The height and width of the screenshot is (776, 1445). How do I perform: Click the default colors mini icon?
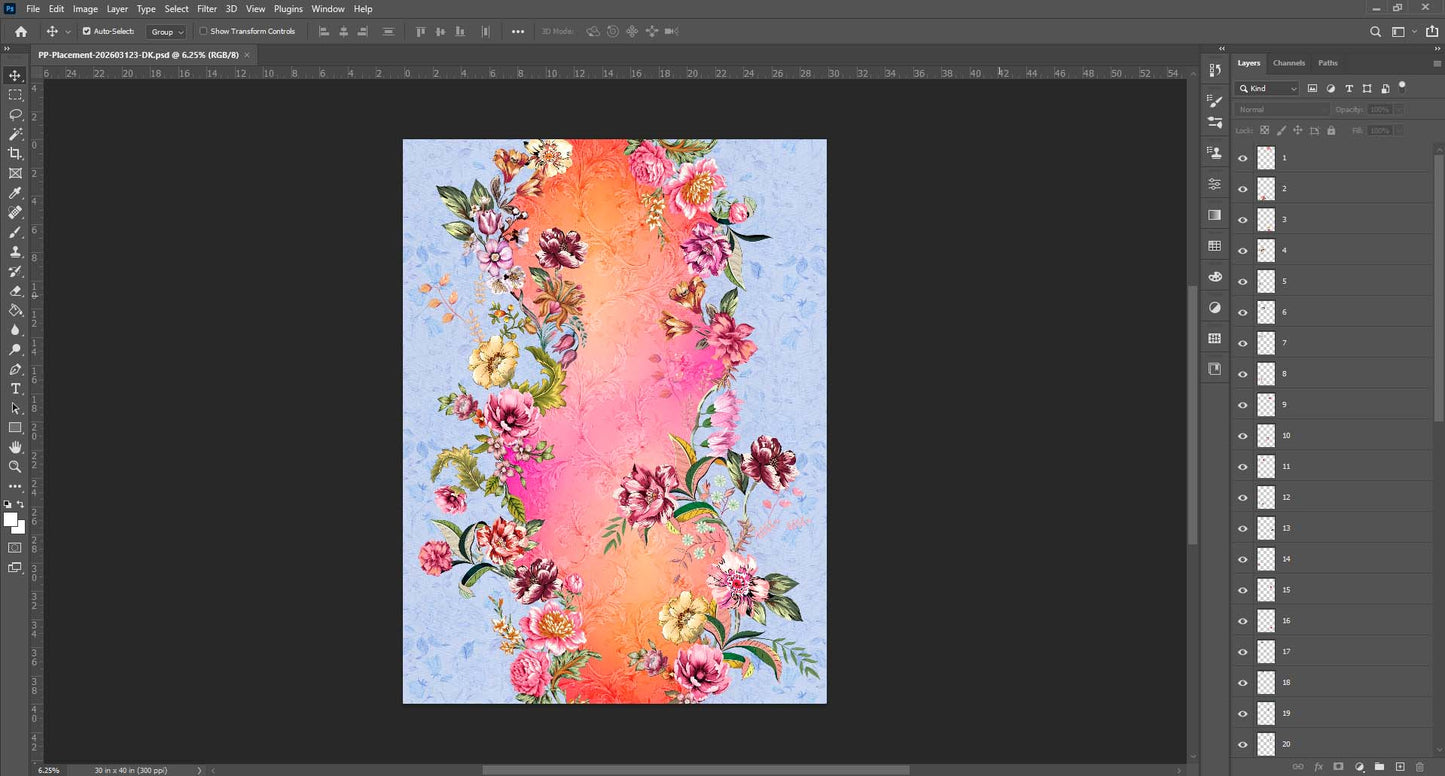tap(8, 505)
